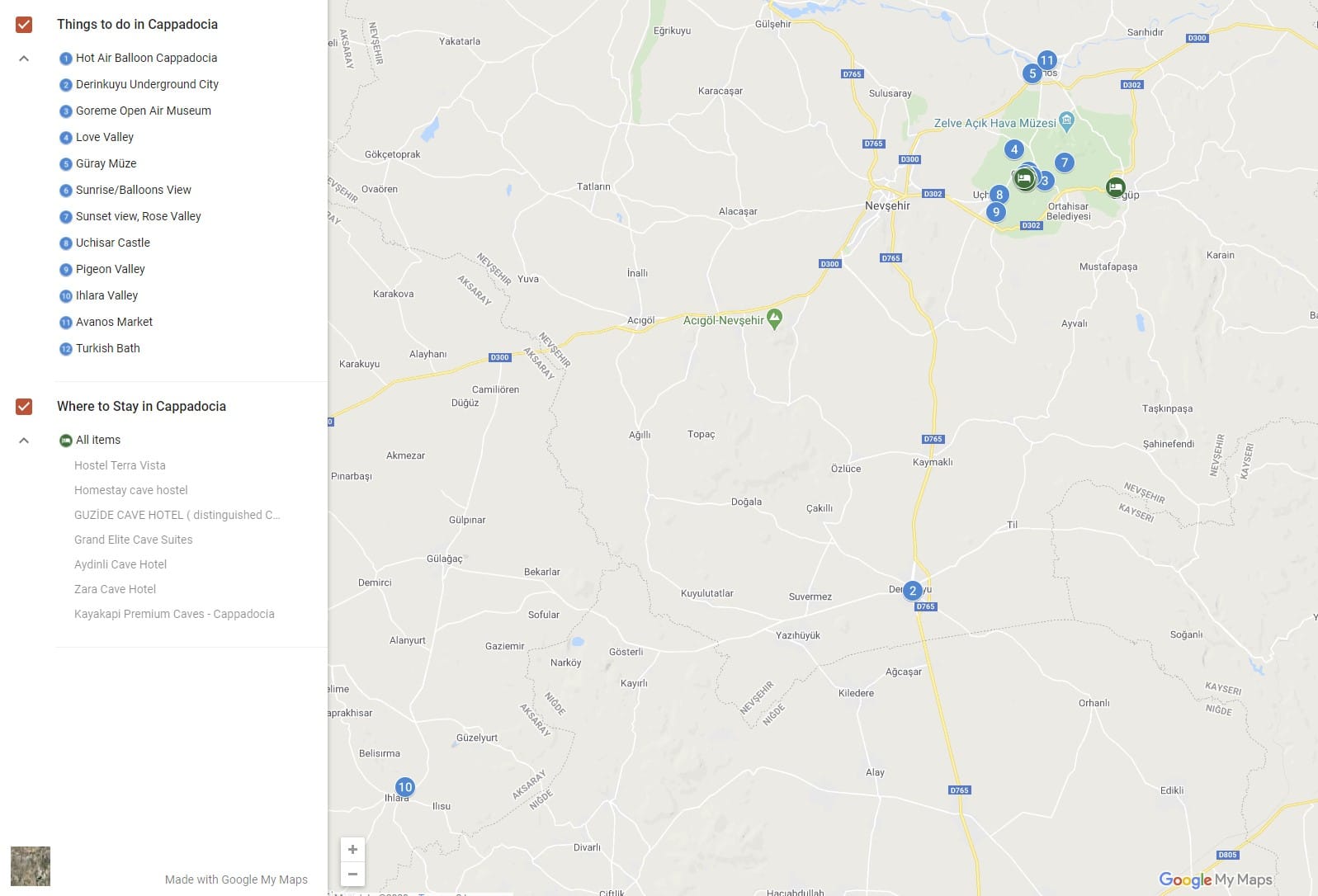Click the green hotel marker in Goreme
The width and height of the screenshot is (1318, 896).
[1024, 178]
